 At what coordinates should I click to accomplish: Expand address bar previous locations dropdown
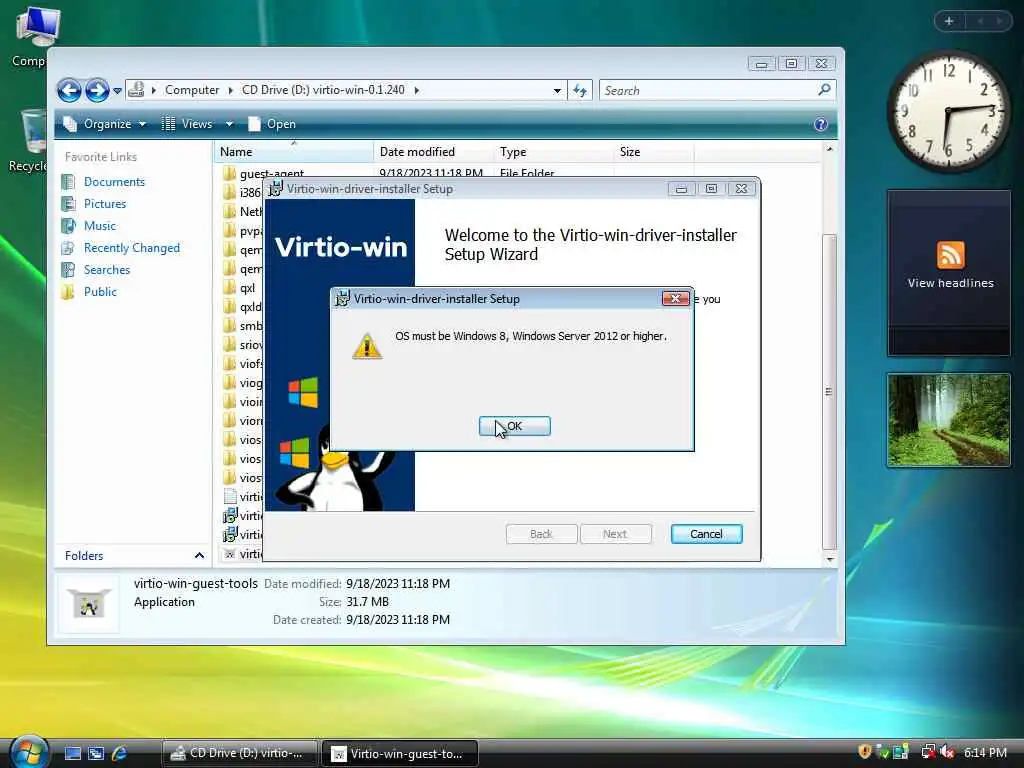557,91
